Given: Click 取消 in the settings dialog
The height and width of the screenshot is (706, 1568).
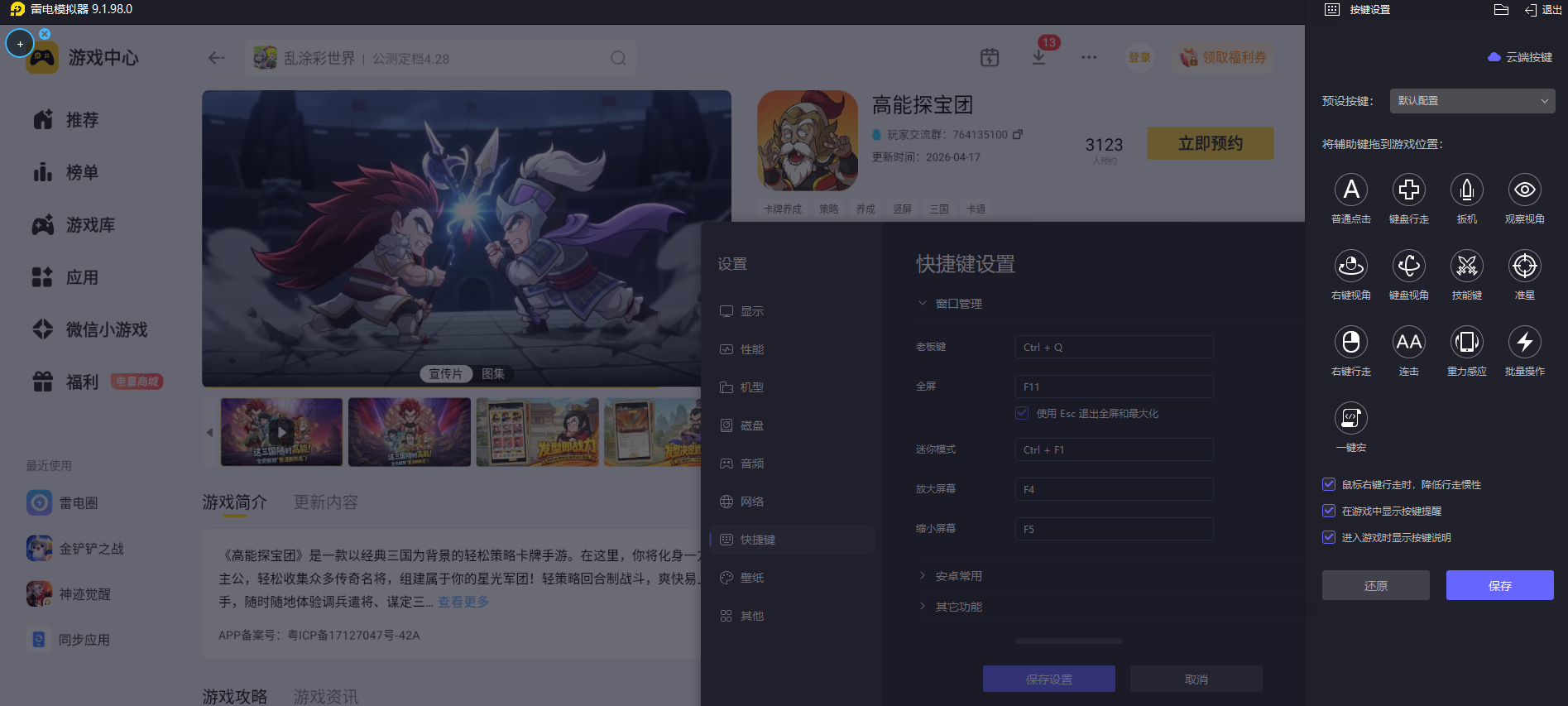Looking at the screenshot, I should (x=1196, y=680).
